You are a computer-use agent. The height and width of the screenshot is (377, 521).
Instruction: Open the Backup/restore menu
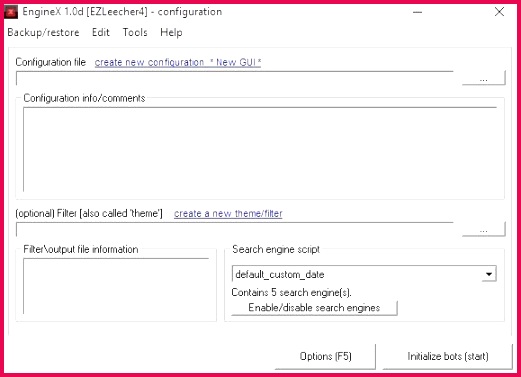tap(43, 32)
